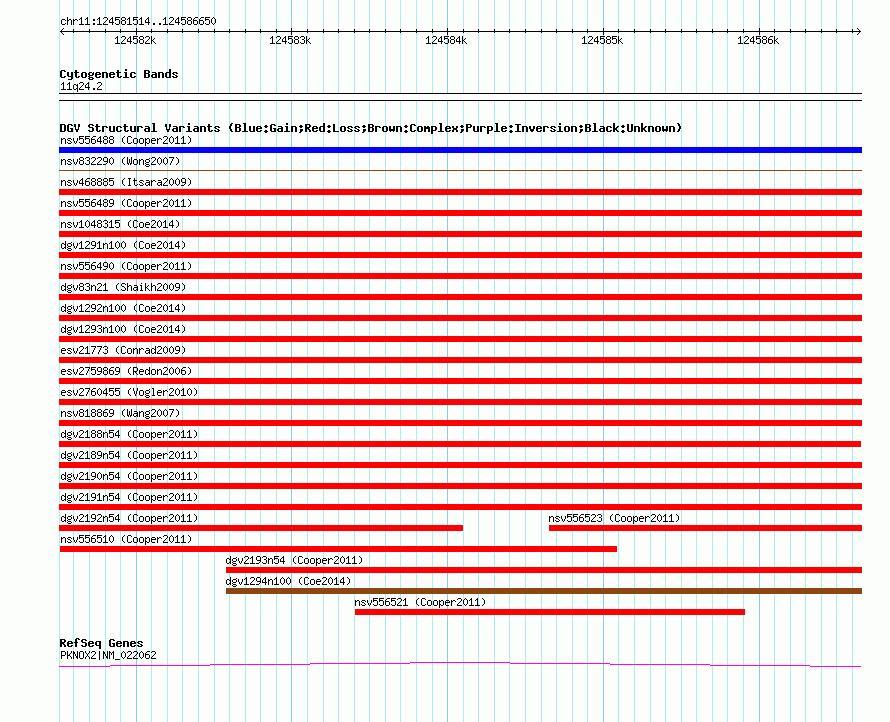Click the thin brown nsv832290 variant line
Viewport: 890px width, 722px height.
pos(460,170)
